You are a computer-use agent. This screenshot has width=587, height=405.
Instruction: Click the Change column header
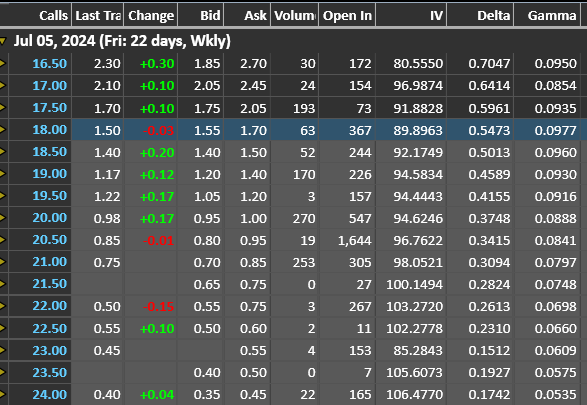point(151,15)
